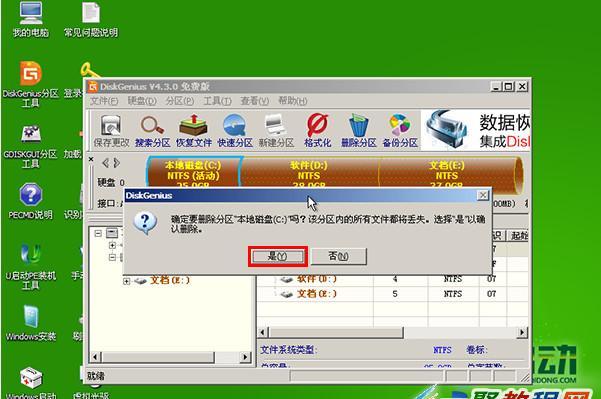Choose the 删除分区 trash icon
This screenshot has width=601, height=399.
click(359, 131)
